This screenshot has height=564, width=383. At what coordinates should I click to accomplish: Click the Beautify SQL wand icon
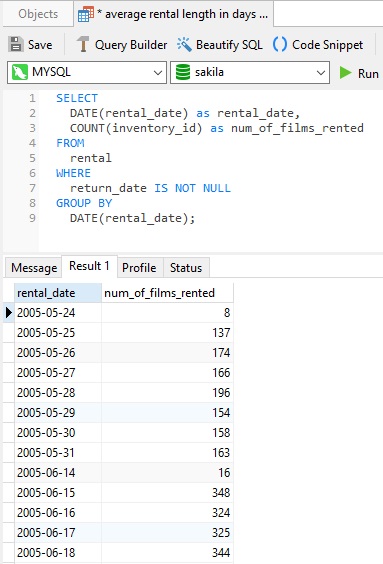pos(184,45)
